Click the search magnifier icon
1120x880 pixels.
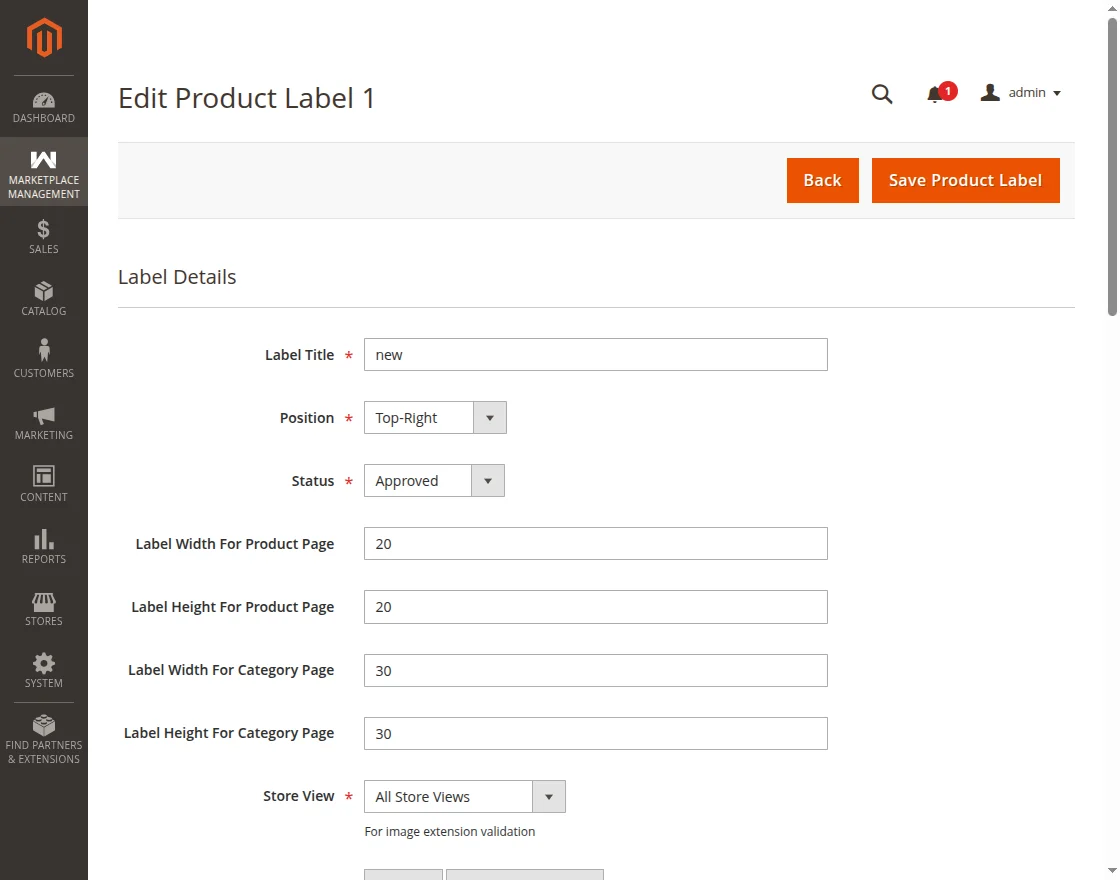pos(882,94)
